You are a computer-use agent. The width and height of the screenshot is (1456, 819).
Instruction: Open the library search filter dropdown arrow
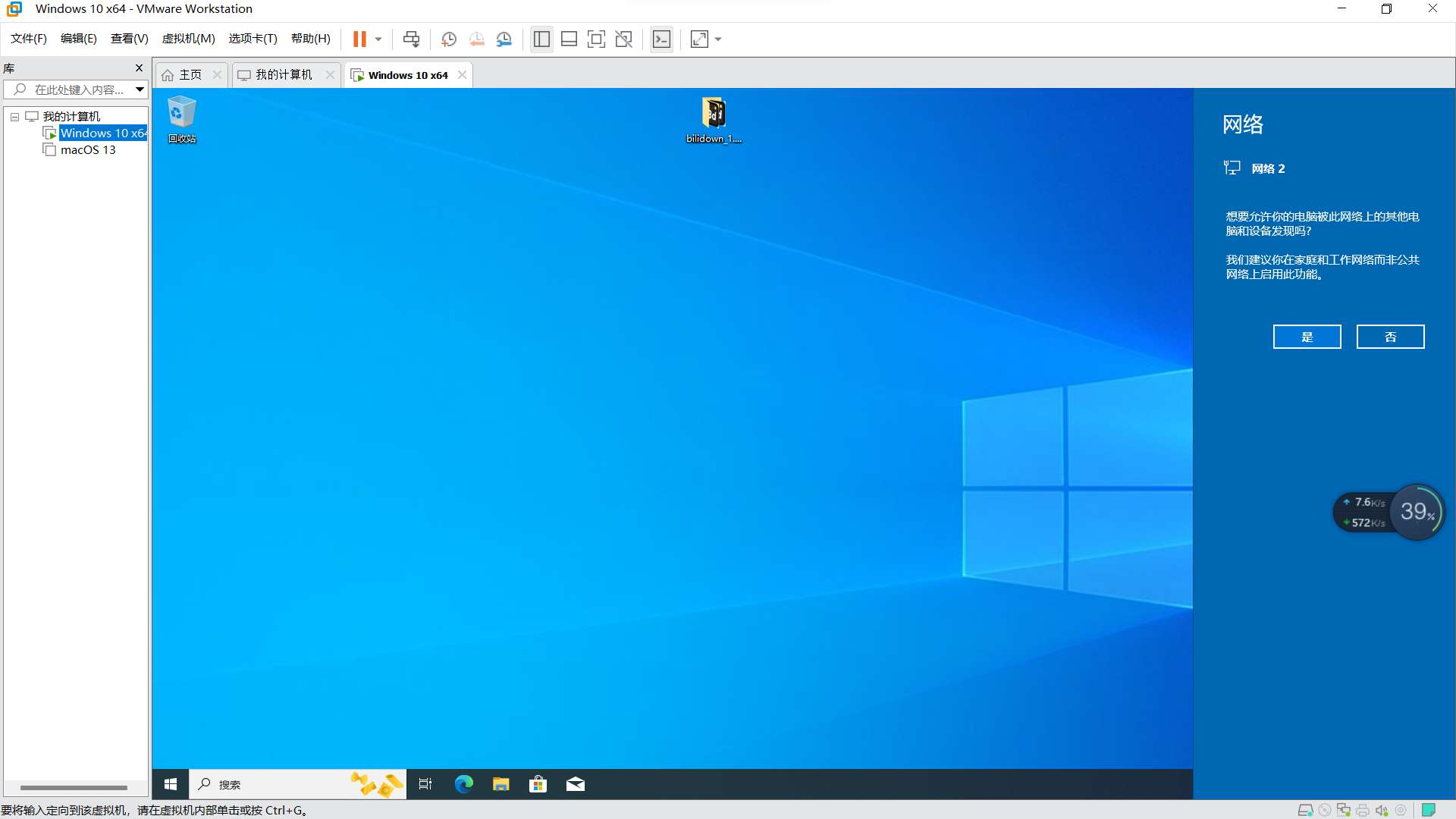pyautogui.click(x=140, y=89)
